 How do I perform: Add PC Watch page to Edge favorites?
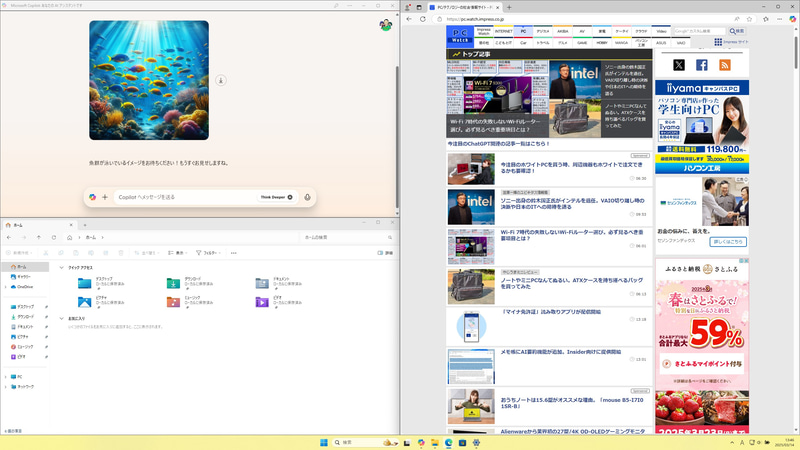coord(749,19)
